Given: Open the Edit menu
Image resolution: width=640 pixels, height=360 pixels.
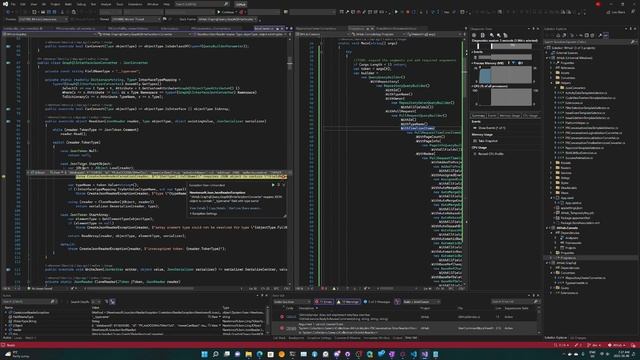Looking at the screenshot, I should pos(23,4).
